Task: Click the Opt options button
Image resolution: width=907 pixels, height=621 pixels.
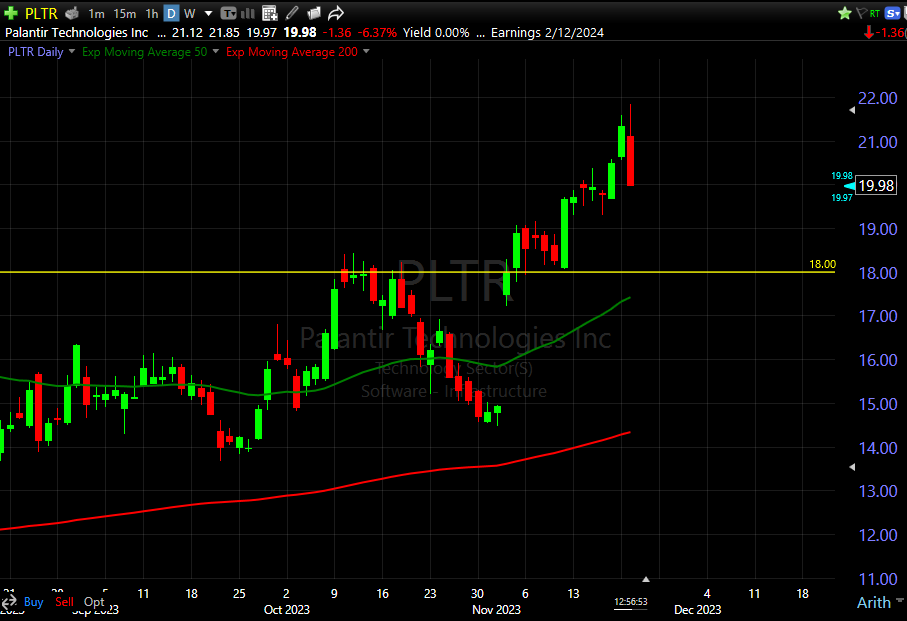Action: pyautogui.click(x=94, y=602)
